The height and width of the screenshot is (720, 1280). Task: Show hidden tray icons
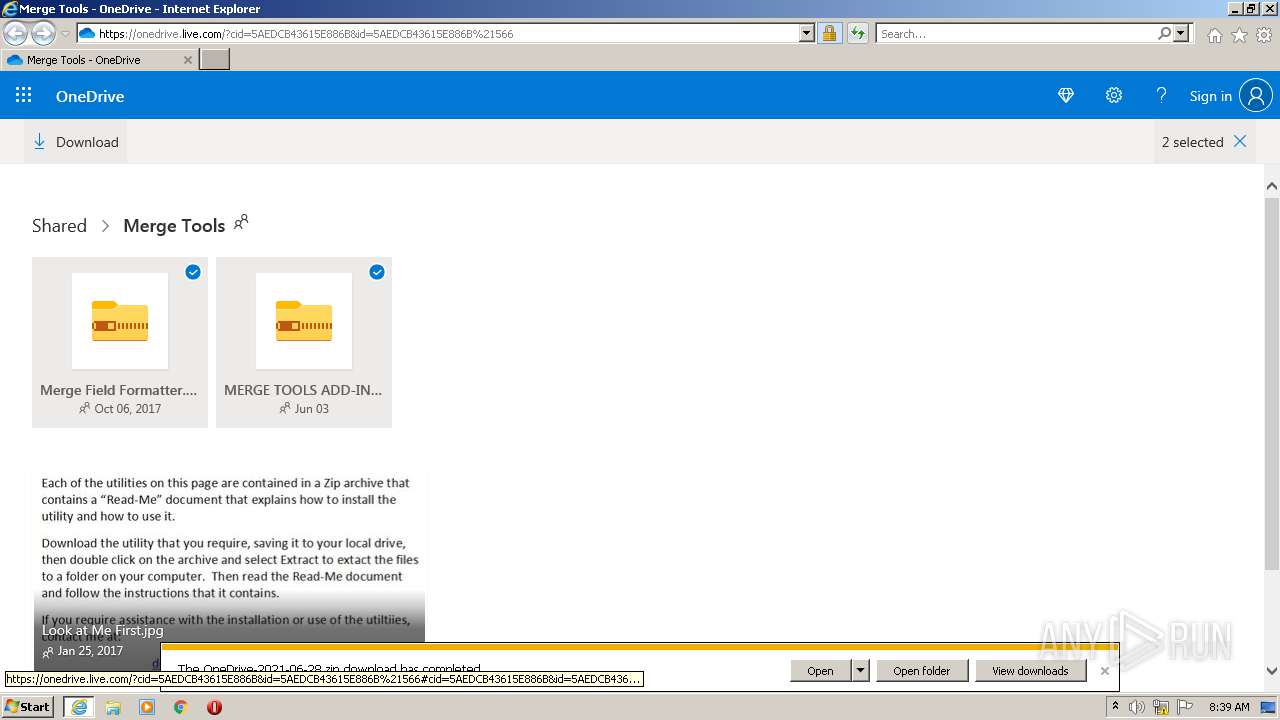pyautogui.click(x=1115, y=706)
